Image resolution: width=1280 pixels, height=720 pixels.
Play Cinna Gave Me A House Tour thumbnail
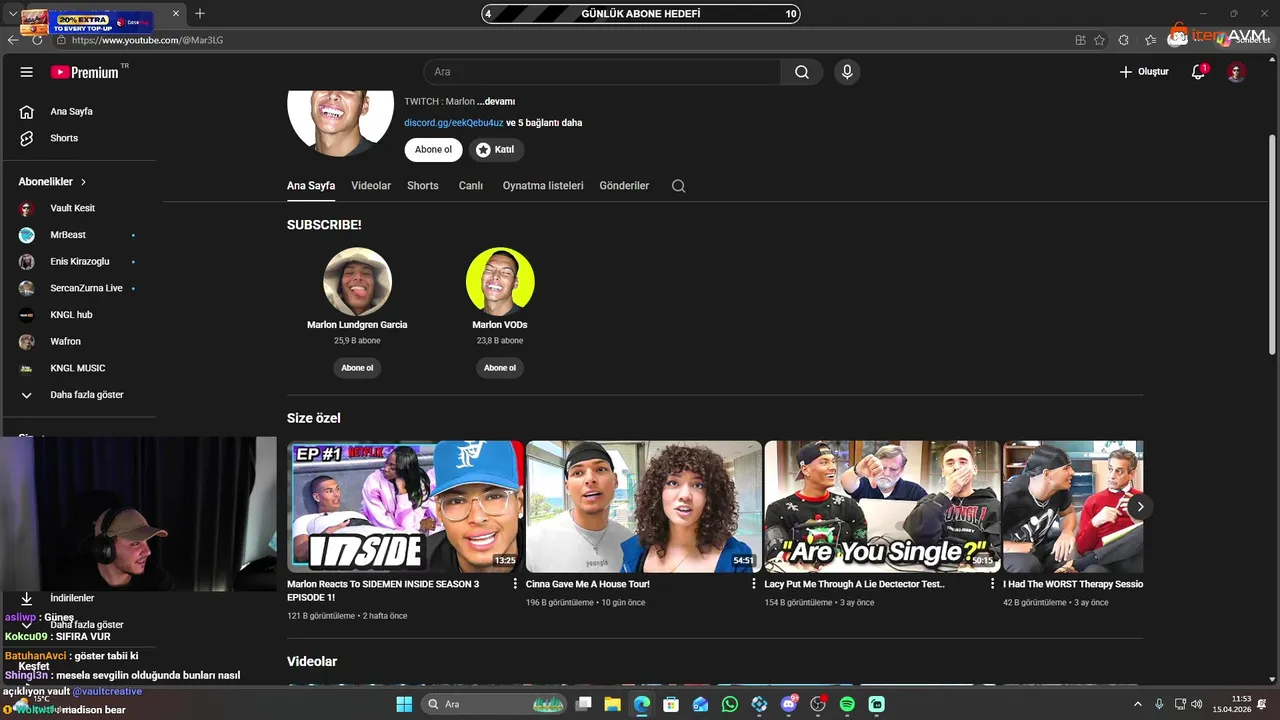coord(644,507)
